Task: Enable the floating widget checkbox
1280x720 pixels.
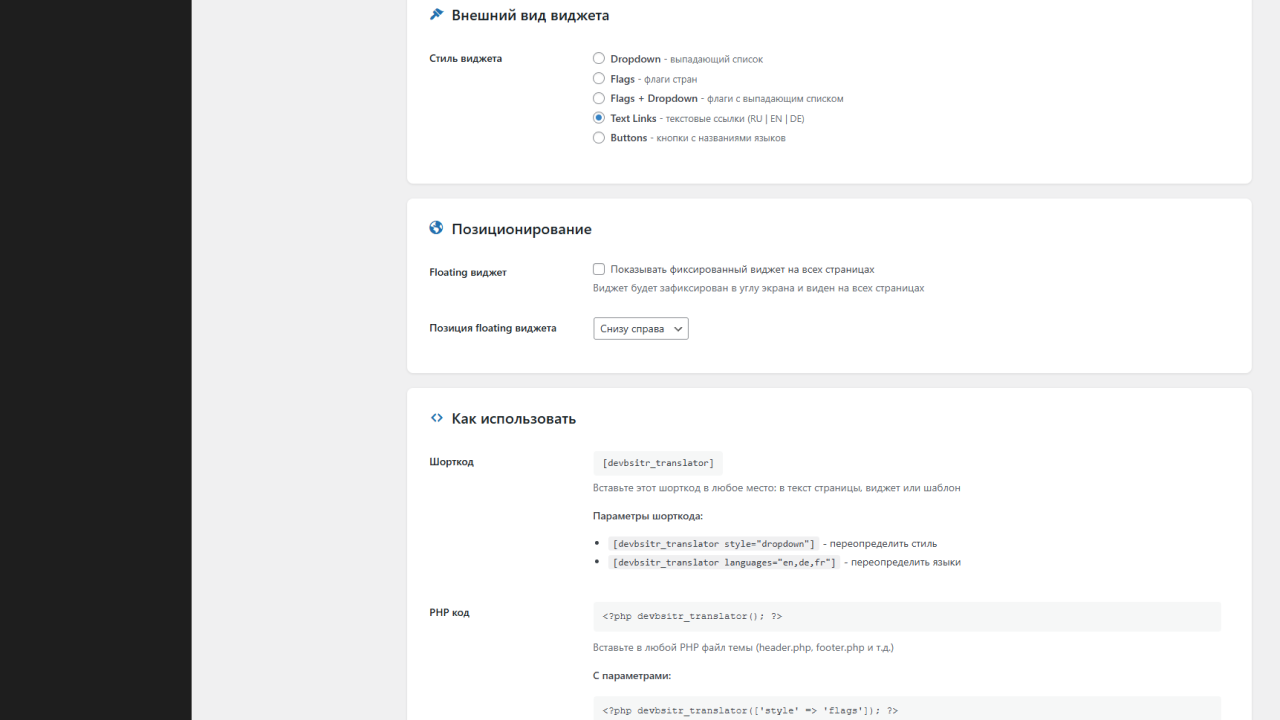Action: click(x=599, y=269)
